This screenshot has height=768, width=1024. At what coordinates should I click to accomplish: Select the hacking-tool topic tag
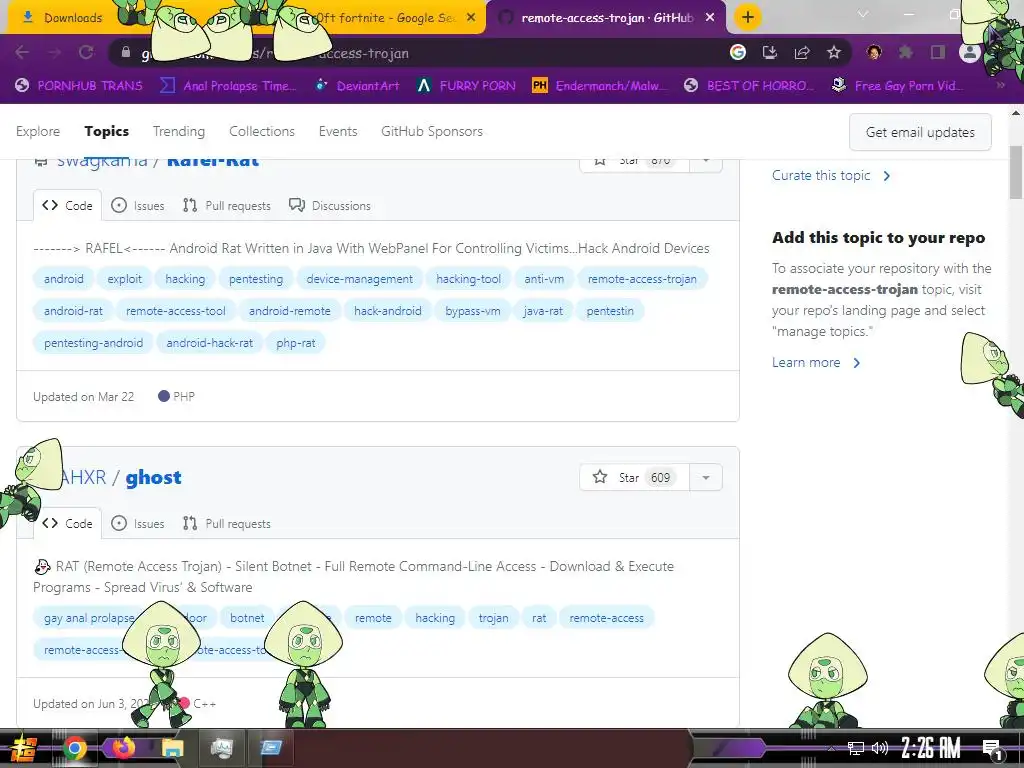(x=468, y=279)
